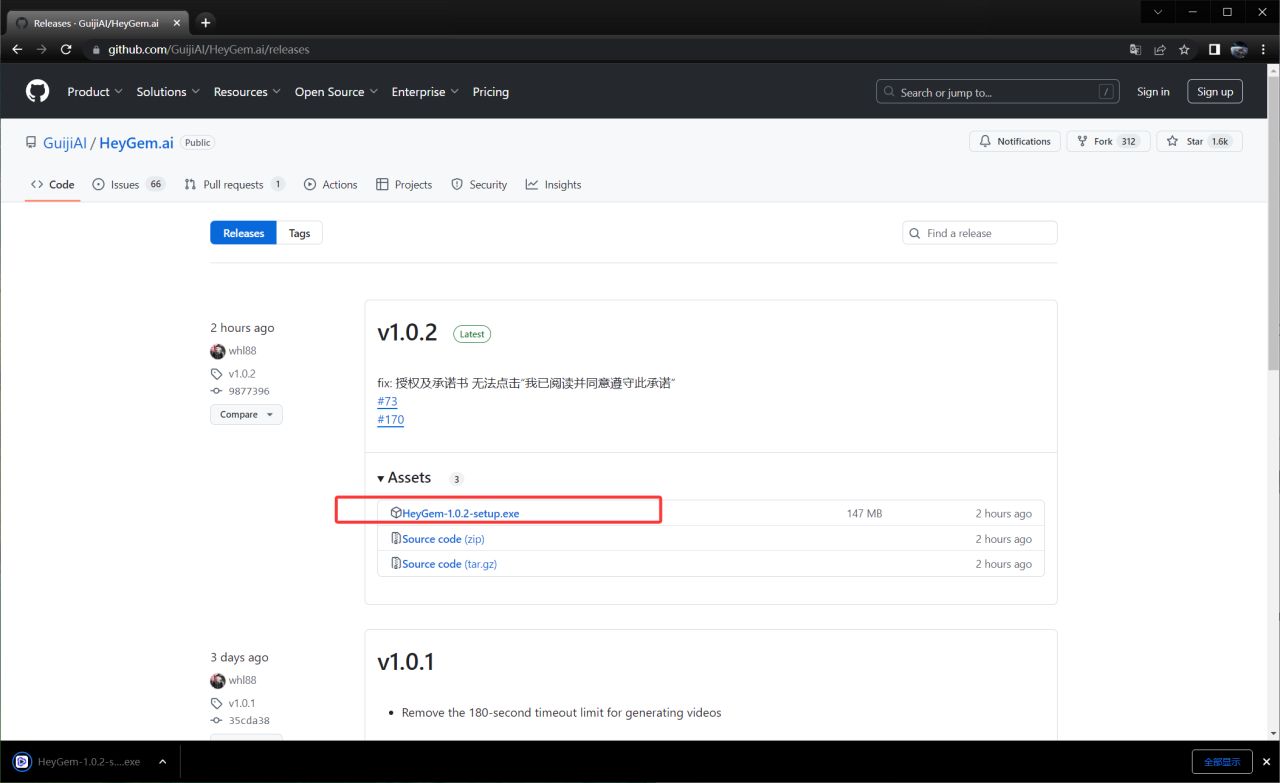Star the HeyGem.ai repository
The image size is (1280, 783).
coord(1199,141)
